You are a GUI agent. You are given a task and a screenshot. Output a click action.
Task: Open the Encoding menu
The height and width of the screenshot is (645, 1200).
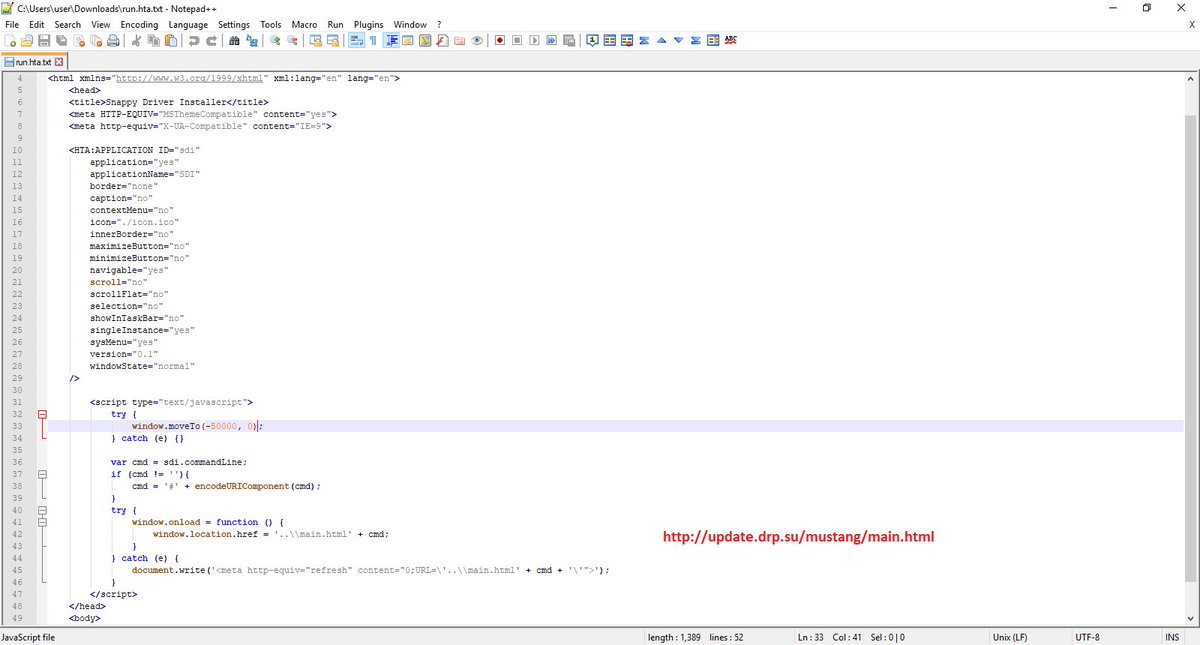pyautogui.click(x=139, y=24)
